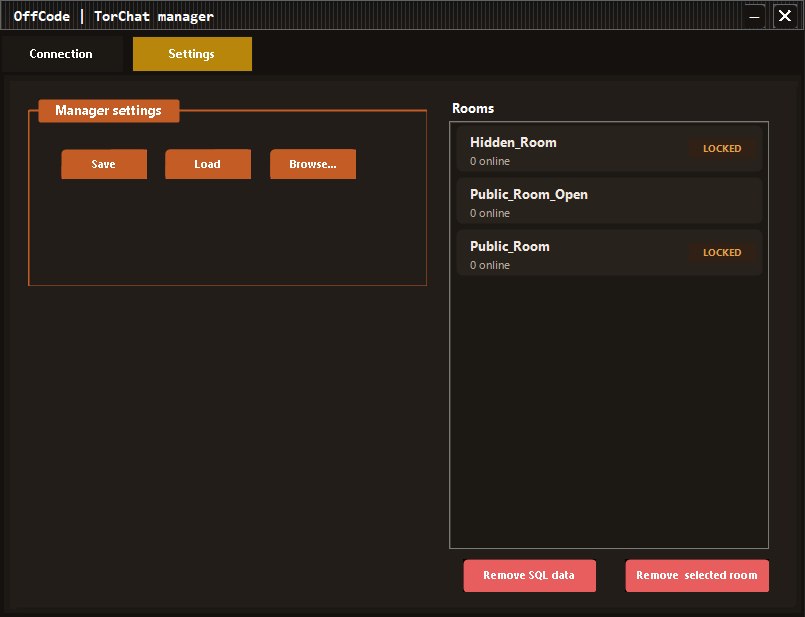
Task: Click '0 online' under Public_Room
Action: (490, 265)
